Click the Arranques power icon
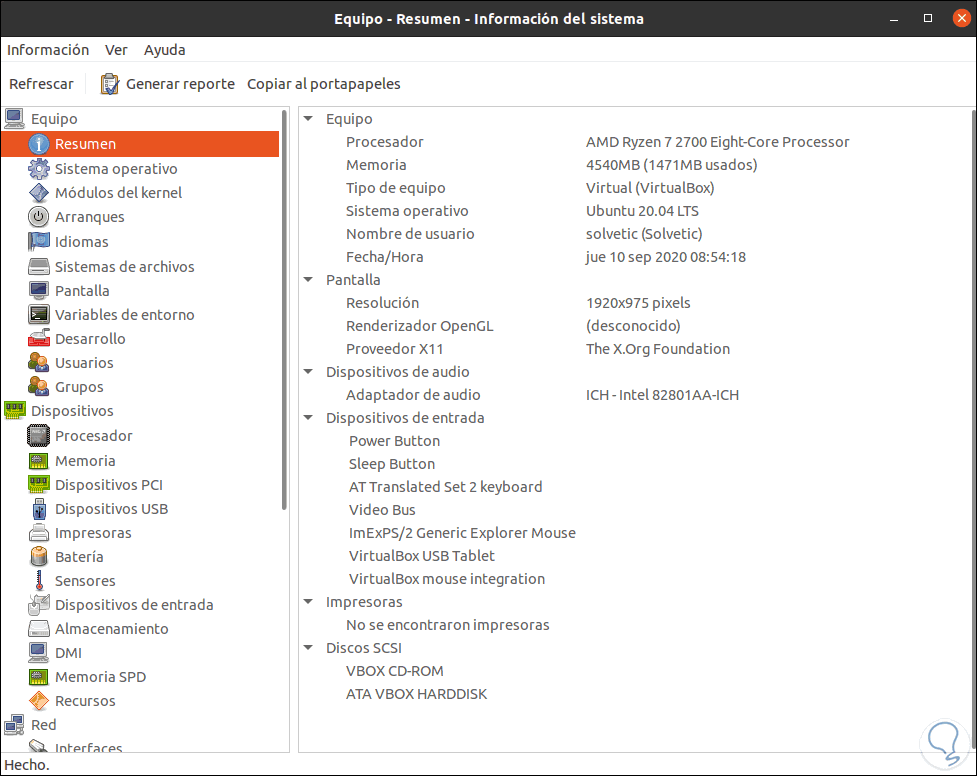Screen dimensions: 977x776 pos(39,217)
